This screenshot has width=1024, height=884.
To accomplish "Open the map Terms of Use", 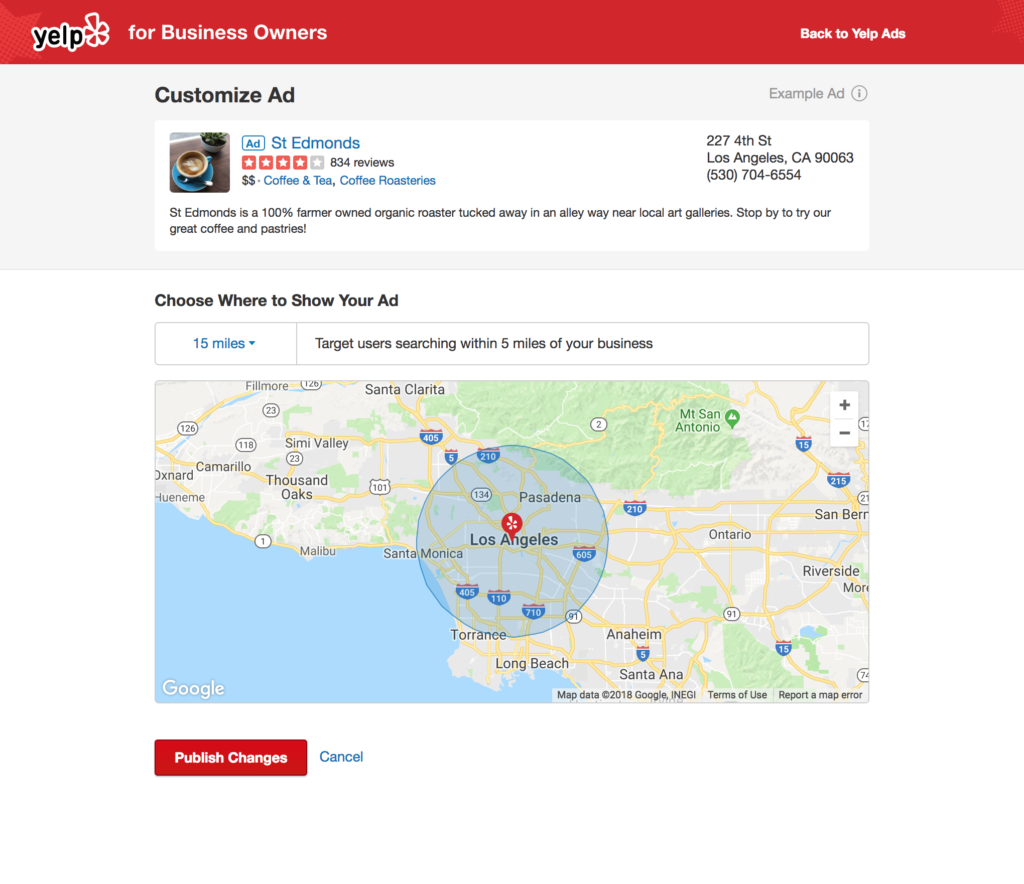I will pos(737,693).
